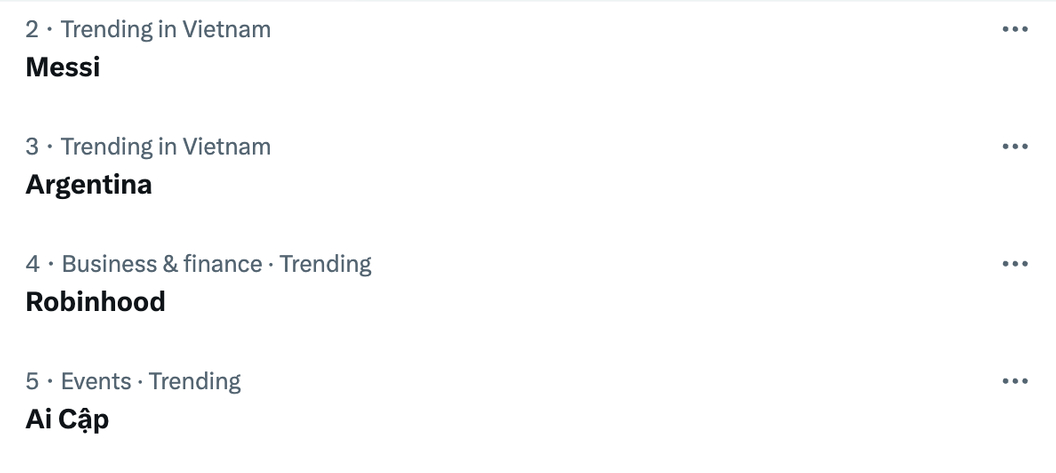Click the rank number 2 beside Messi's label

32,30
